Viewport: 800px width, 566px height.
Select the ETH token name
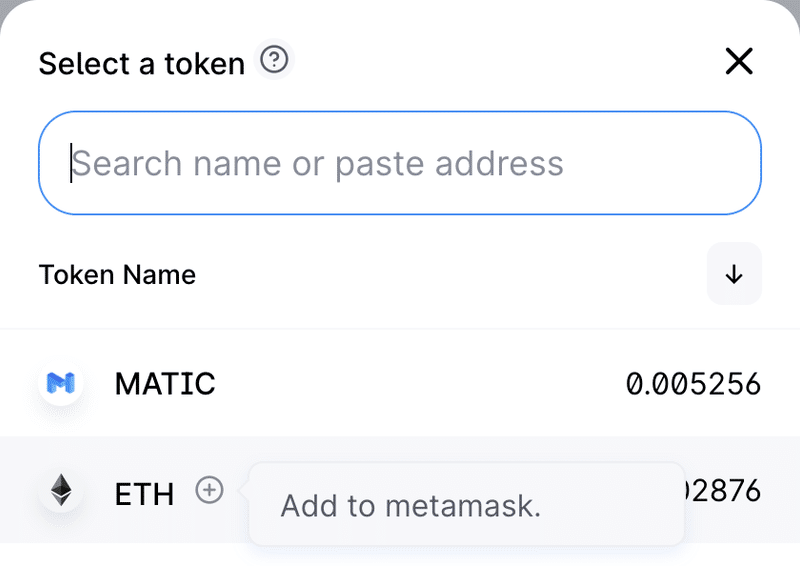[x=144, y=494]
